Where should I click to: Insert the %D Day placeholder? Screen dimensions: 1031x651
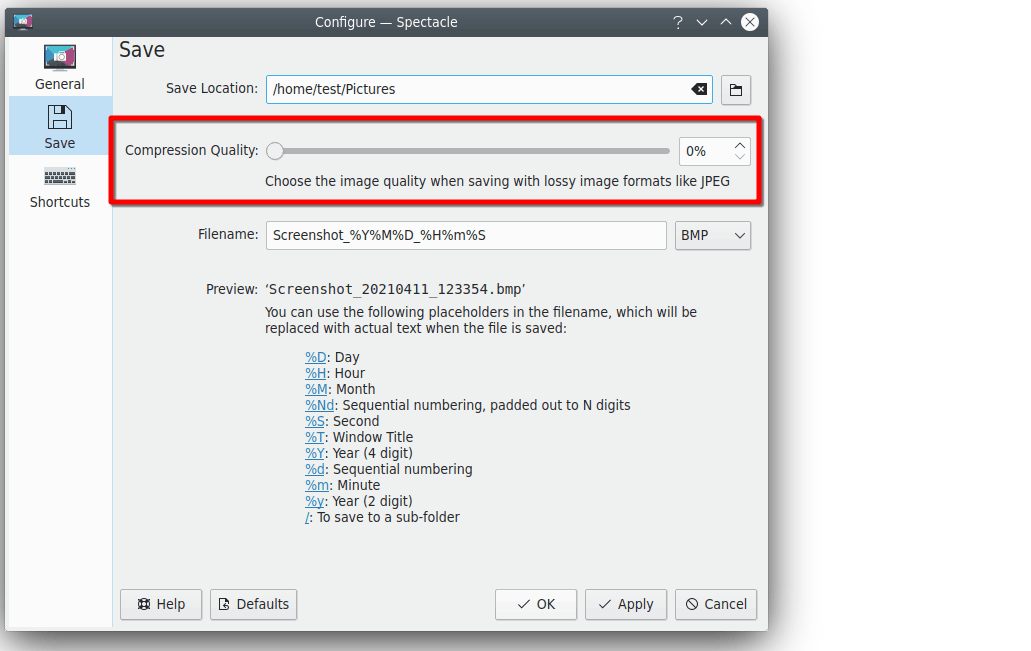(316, 357)
